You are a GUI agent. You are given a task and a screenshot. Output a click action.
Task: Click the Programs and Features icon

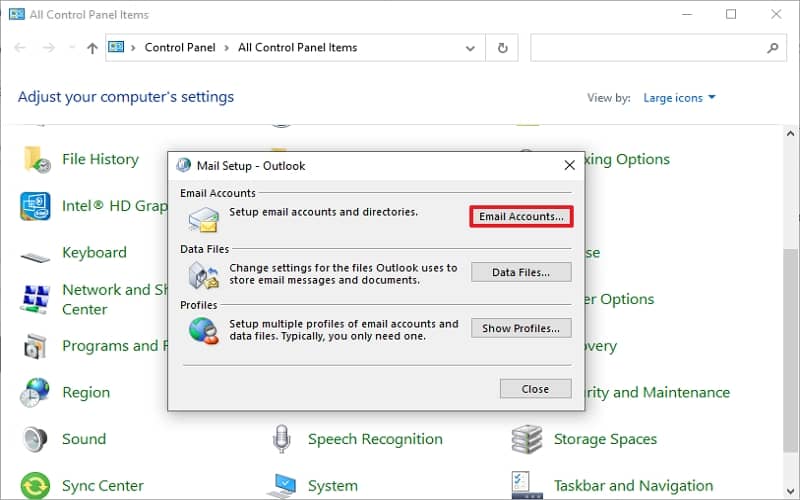point(35,346)
